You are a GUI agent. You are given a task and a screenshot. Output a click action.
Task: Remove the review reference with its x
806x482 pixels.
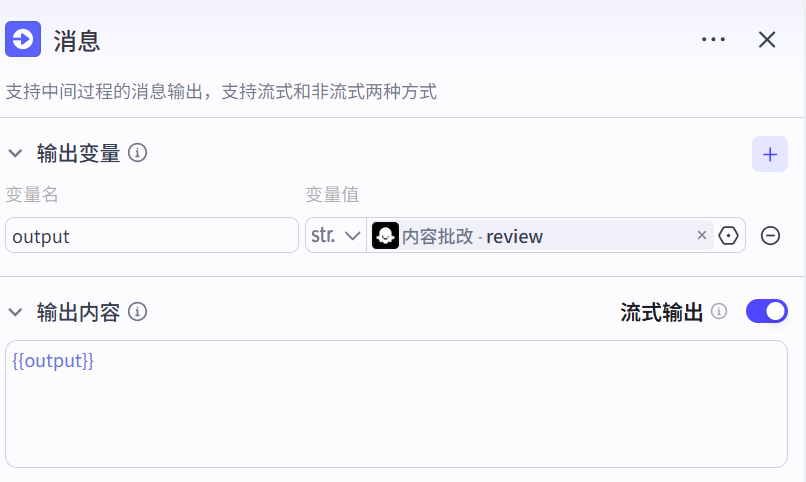pos(702,235)
